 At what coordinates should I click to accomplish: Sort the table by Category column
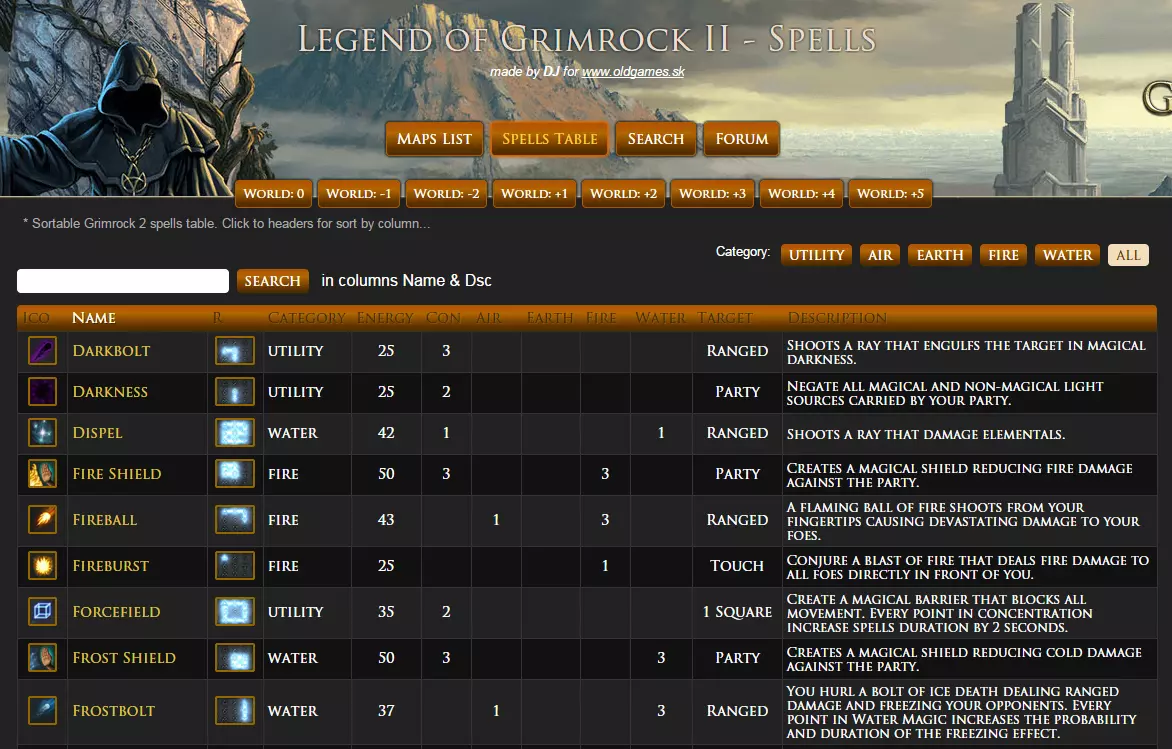[306, 318]
